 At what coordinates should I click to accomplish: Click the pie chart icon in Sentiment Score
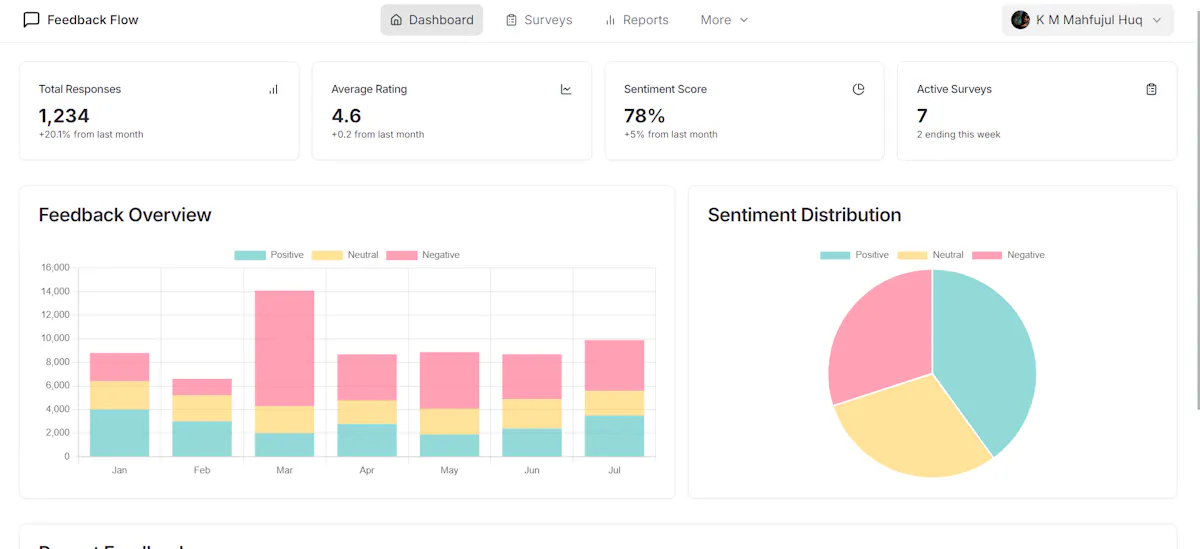pos(858,89)
